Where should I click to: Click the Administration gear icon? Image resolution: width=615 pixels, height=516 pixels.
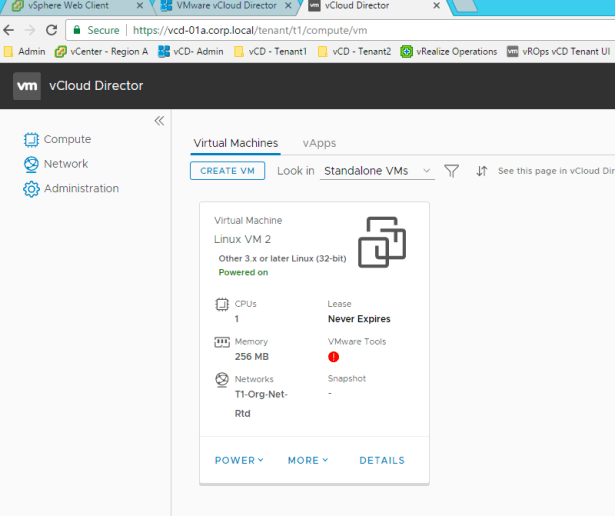click(31, 189)
